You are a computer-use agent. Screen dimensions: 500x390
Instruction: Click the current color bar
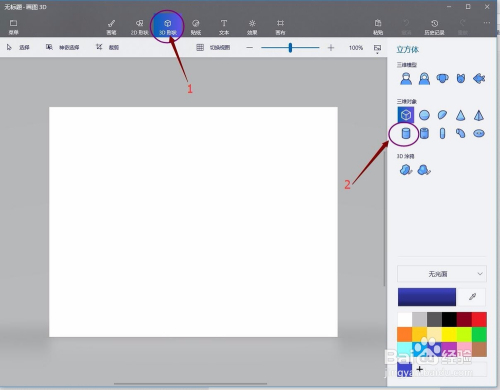pos(427,297)
